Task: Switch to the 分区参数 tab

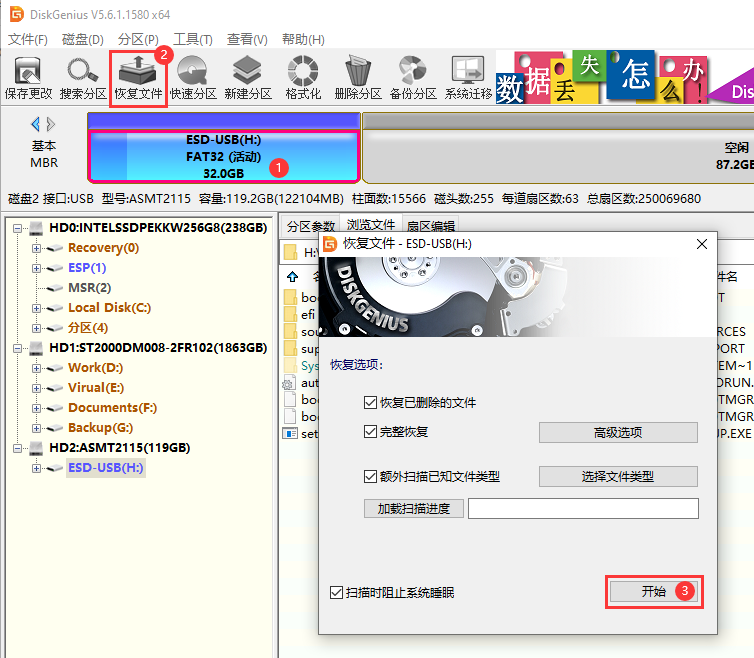Action: (309, 226)
